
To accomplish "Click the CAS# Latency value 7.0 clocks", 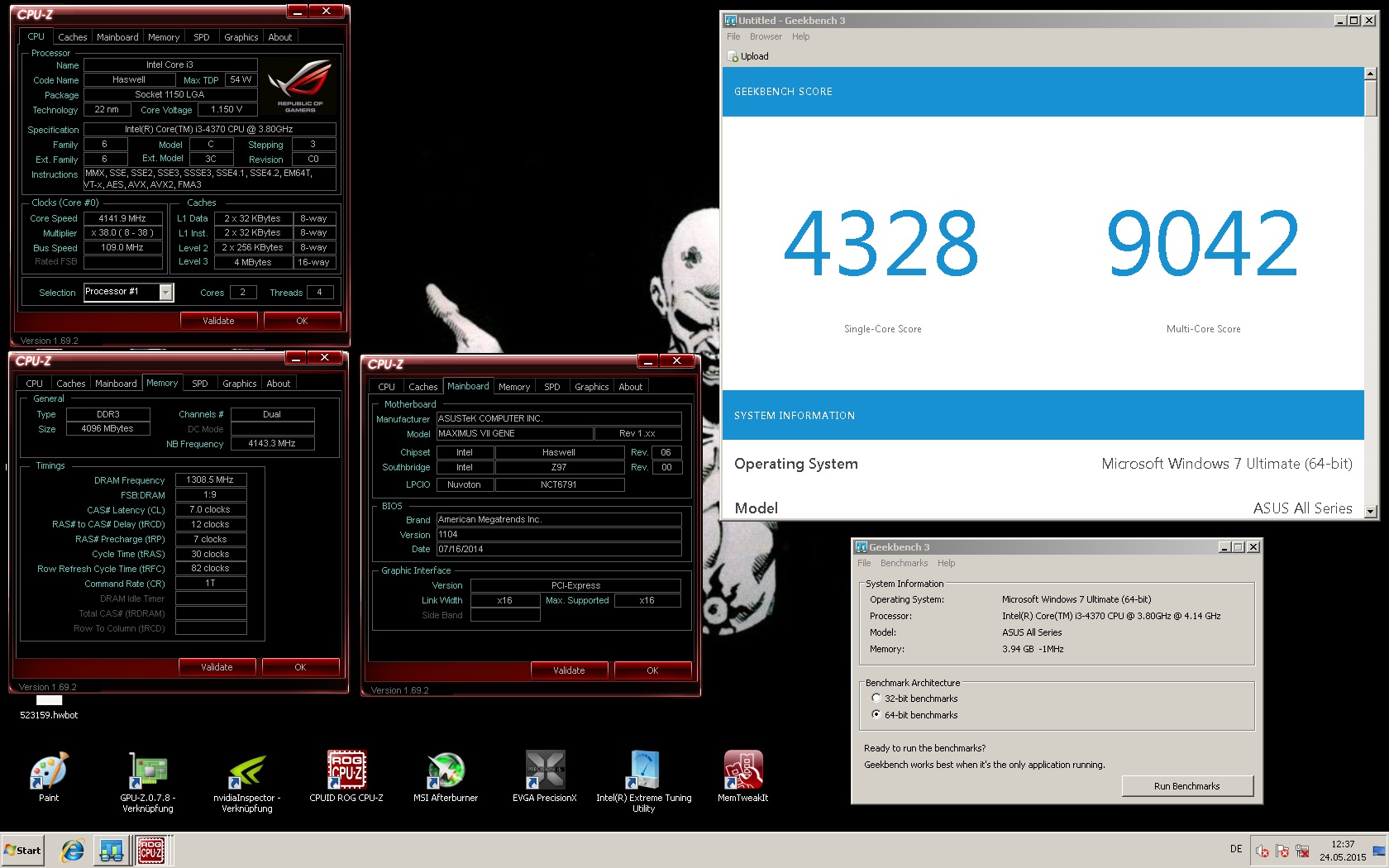I will click(x=210, y=509).
